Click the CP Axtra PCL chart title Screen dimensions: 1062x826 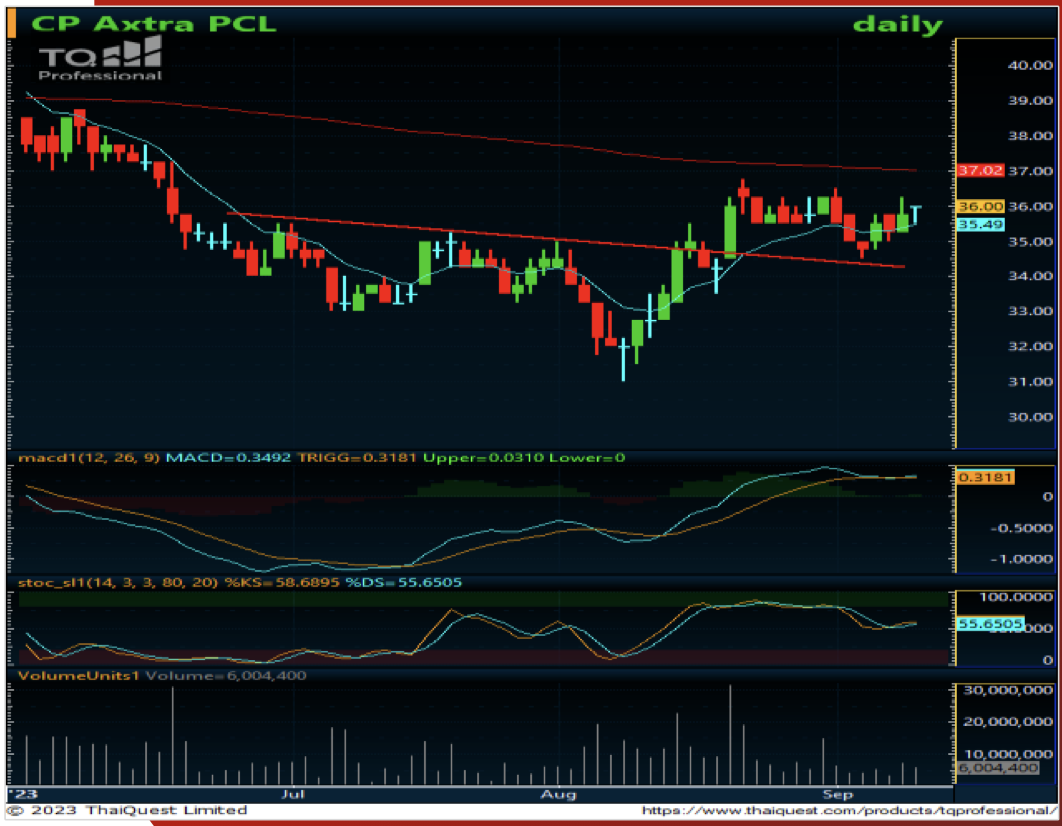pyautogui.click(x=154, y=24)
